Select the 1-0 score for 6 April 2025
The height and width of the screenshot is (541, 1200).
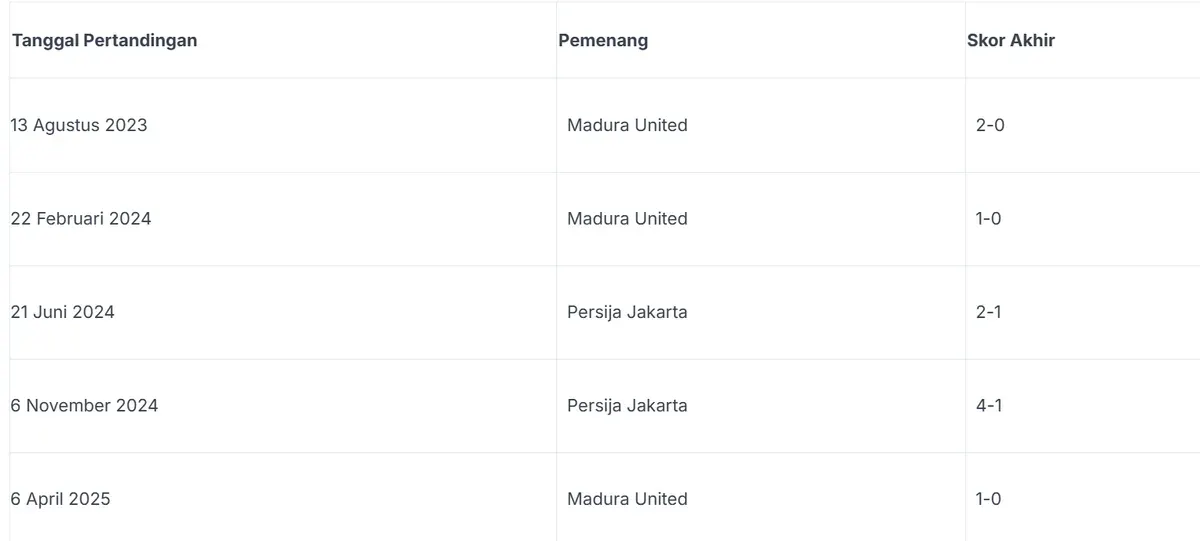pyautogui.click(x=988, y=499)
